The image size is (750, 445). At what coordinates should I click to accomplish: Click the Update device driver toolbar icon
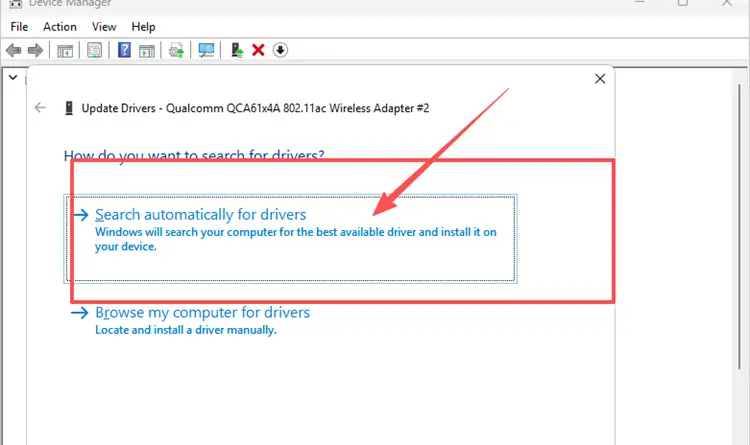(176, 50)
